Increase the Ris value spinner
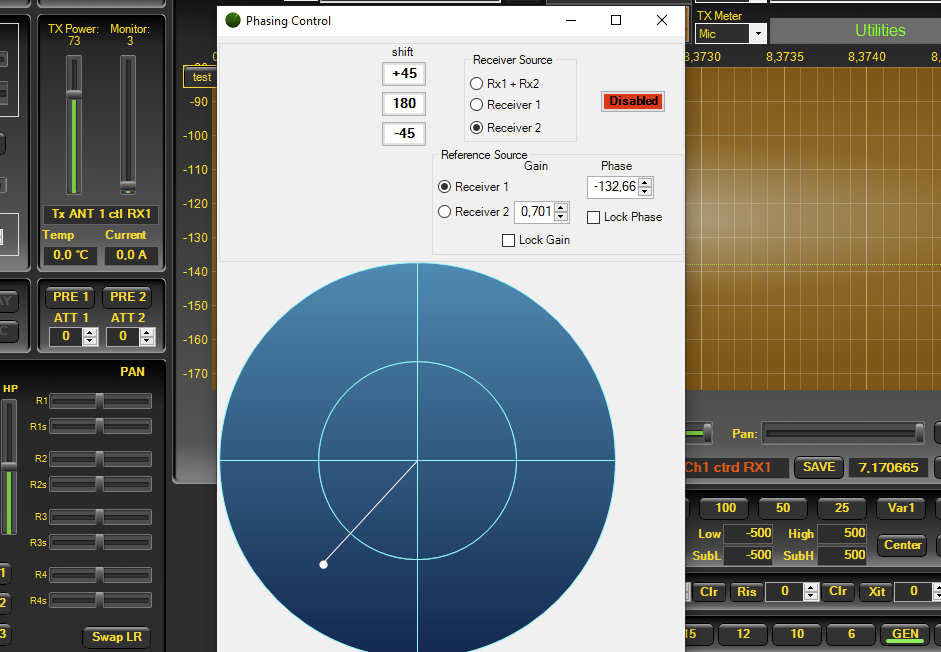The height and width of the screenshot is (652, 941). [x=811, y=587]
